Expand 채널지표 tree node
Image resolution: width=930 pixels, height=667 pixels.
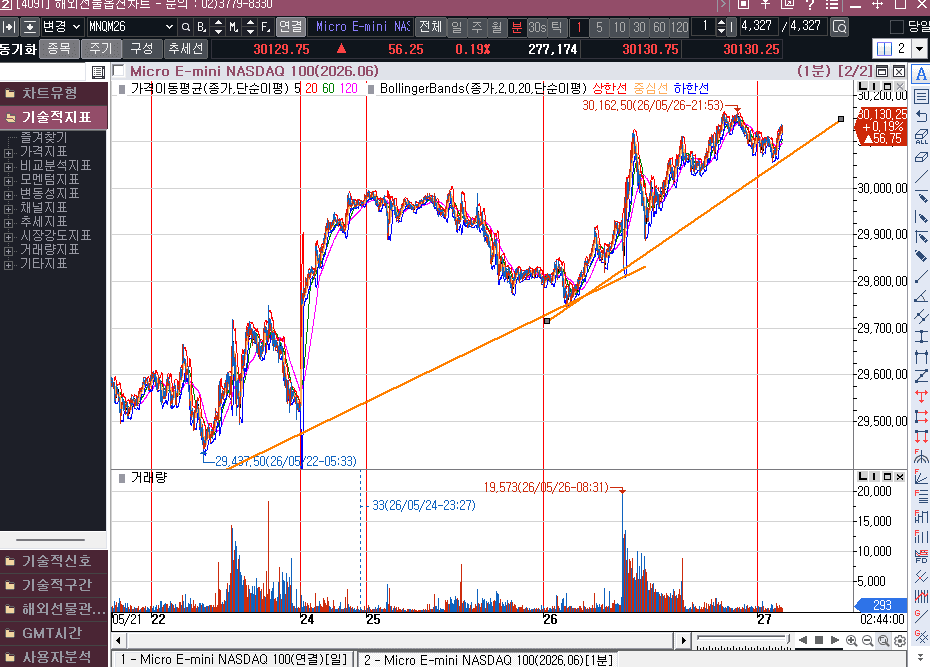tap(8, 209)
